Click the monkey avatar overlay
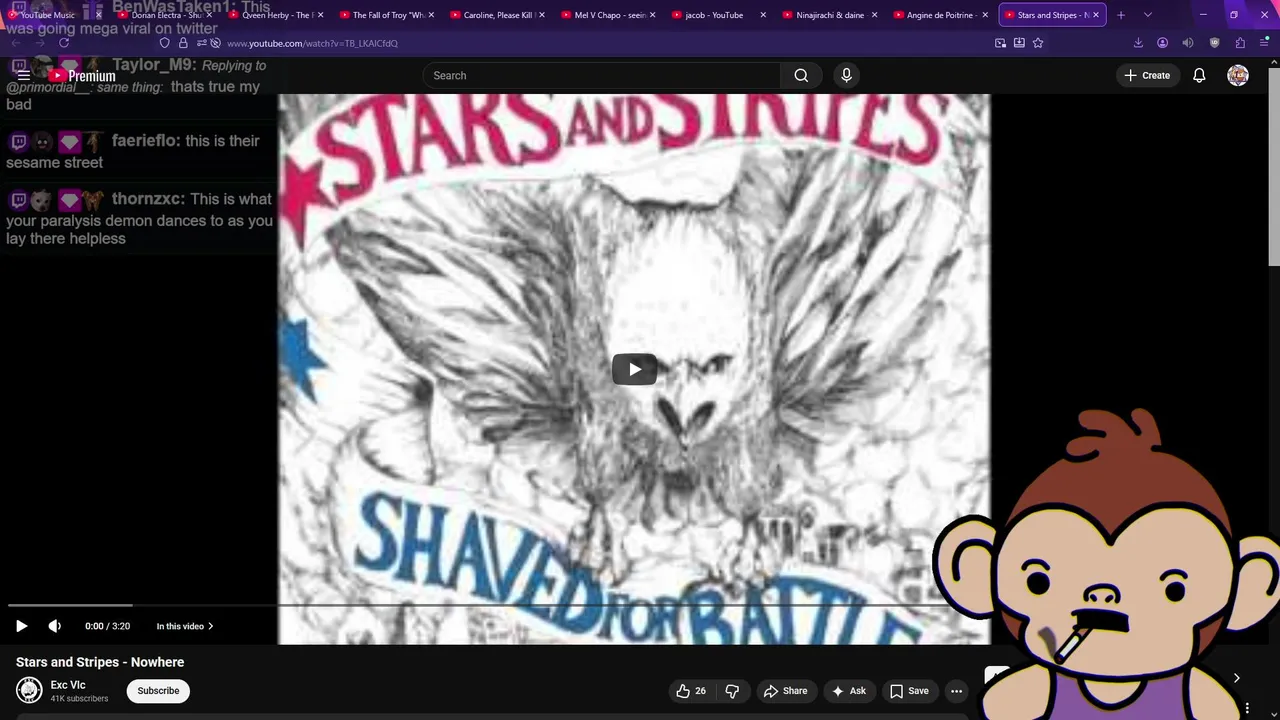This screenshot has height=720, width=1280. point(1105,565)
